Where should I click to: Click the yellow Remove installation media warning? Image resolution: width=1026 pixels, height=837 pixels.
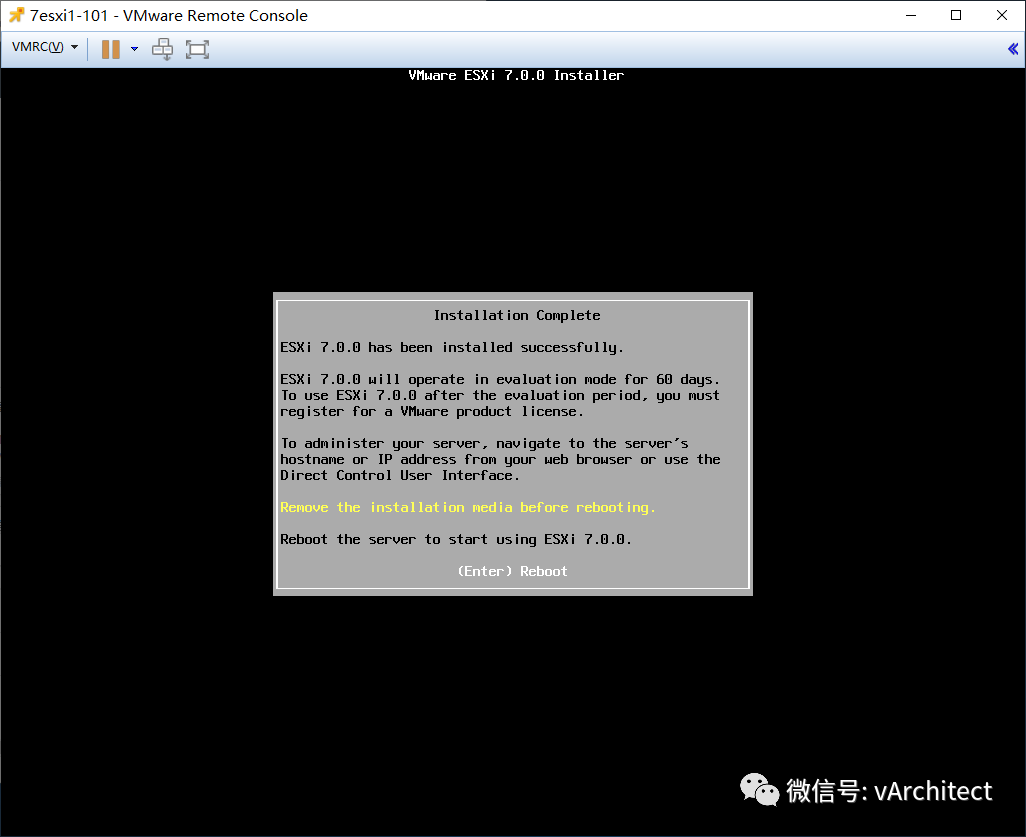coord(467,508)
